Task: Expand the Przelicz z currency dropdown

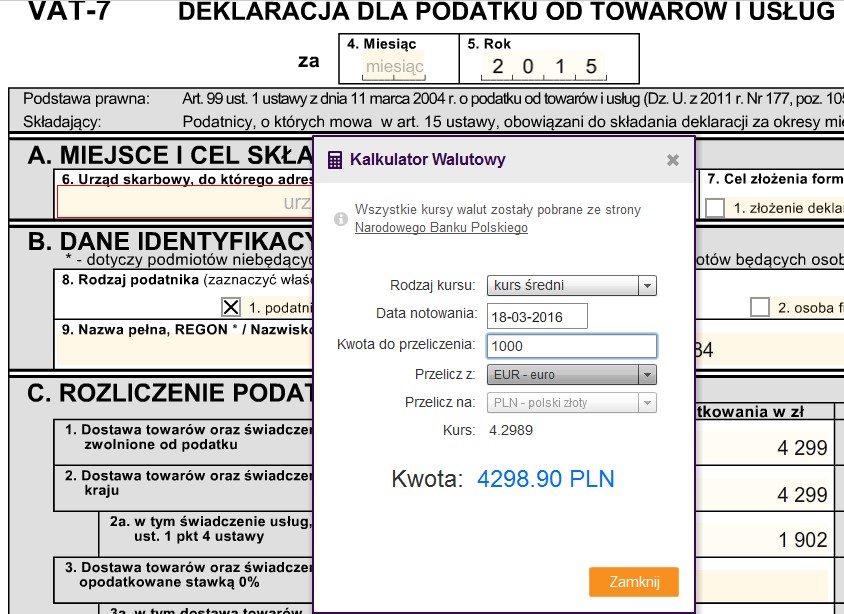Action: click(x=572, y=375)
